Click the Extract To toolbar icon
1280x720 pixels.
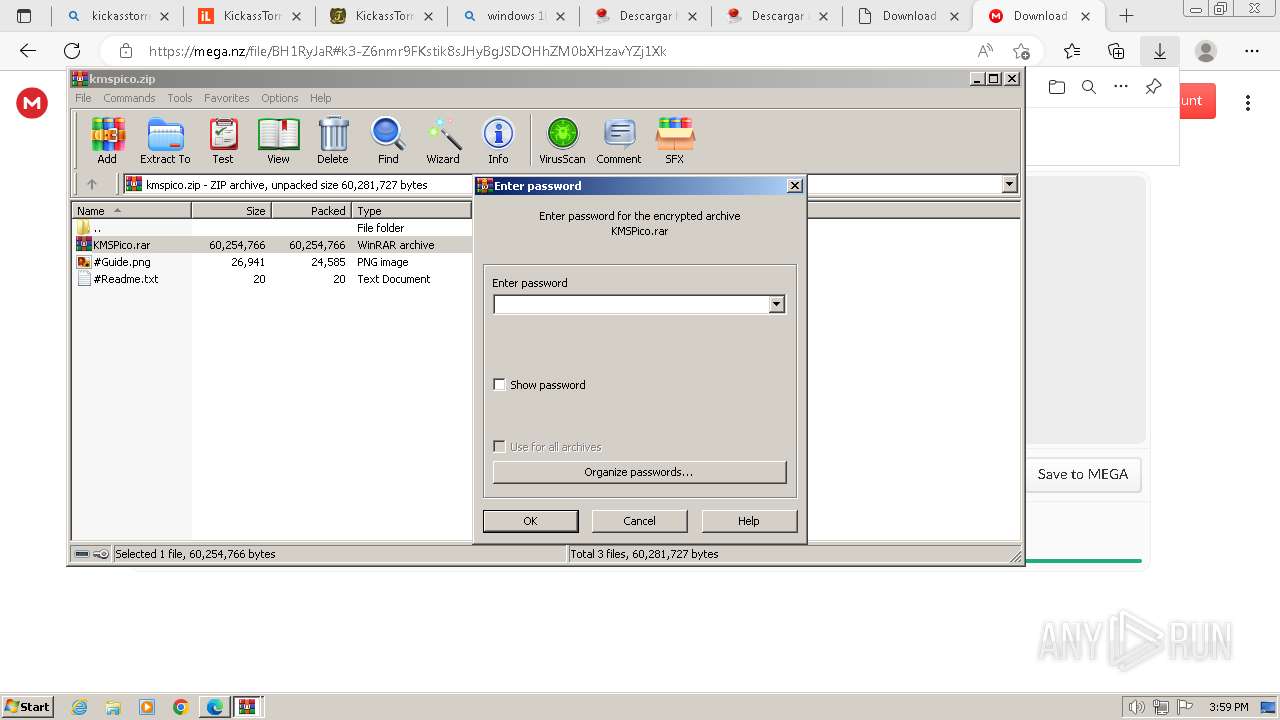[x=165, y=141]
